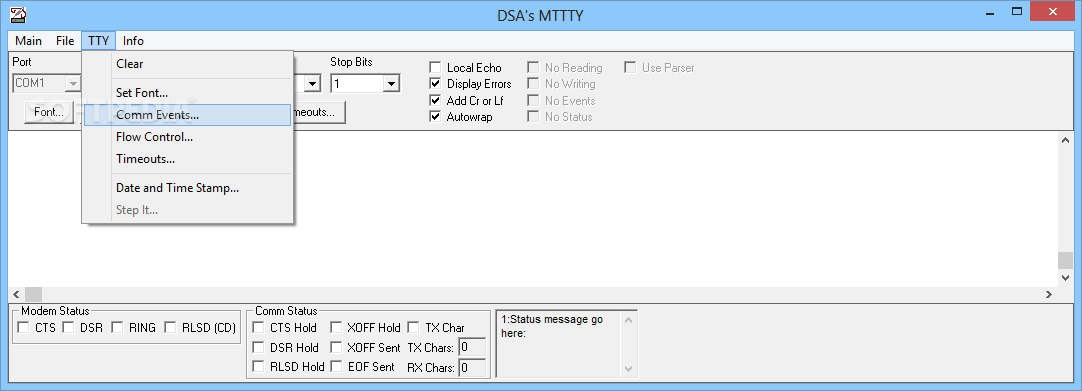Screen dimensions: 1082x391
Task: Click terminal vertical scroll up arrow
Action: 1065,141
